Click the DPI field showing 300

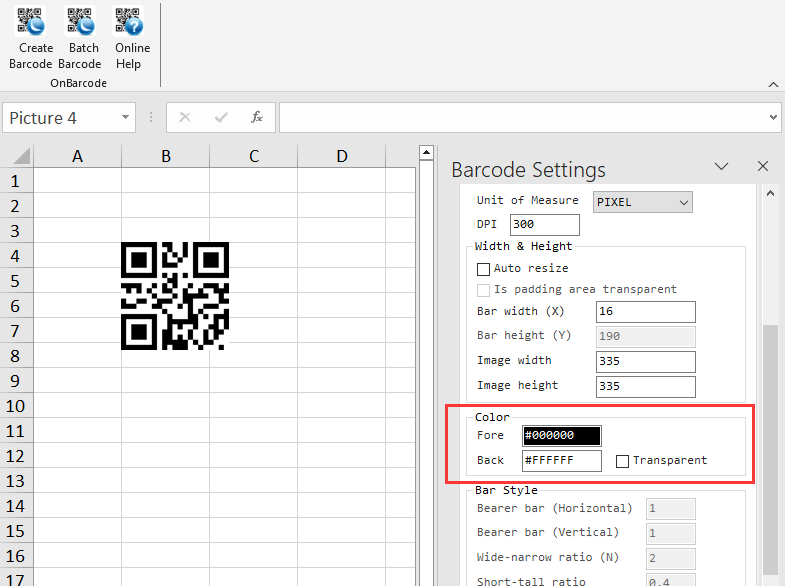544,225
